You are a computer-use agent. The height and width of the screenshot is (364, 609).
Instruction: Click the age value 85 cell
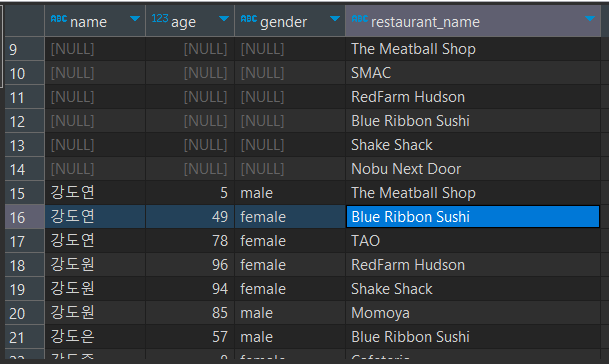coord(190,313)
